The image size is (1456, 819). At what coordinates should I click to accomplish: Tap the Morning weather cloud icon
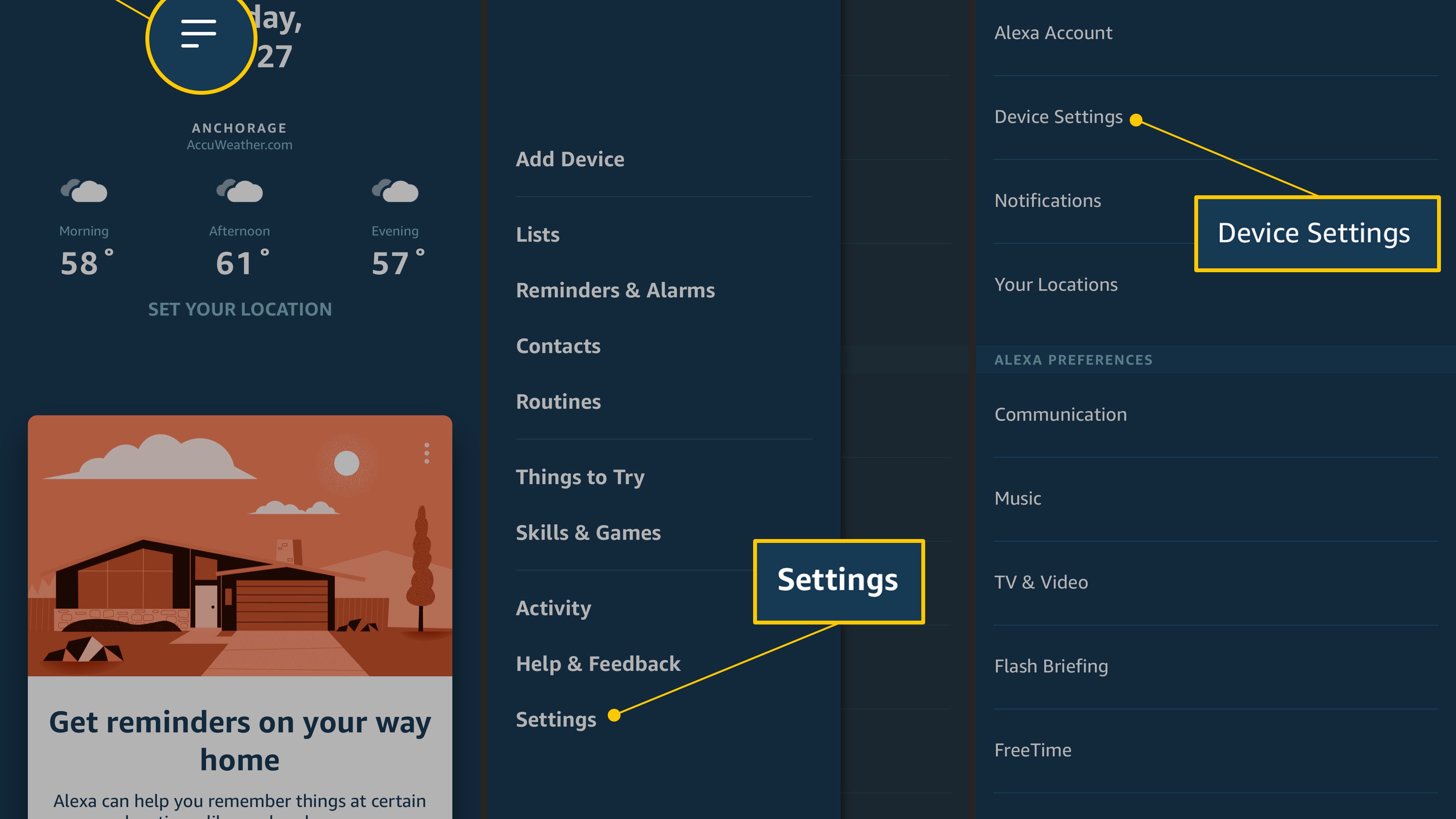coord(84,191)
